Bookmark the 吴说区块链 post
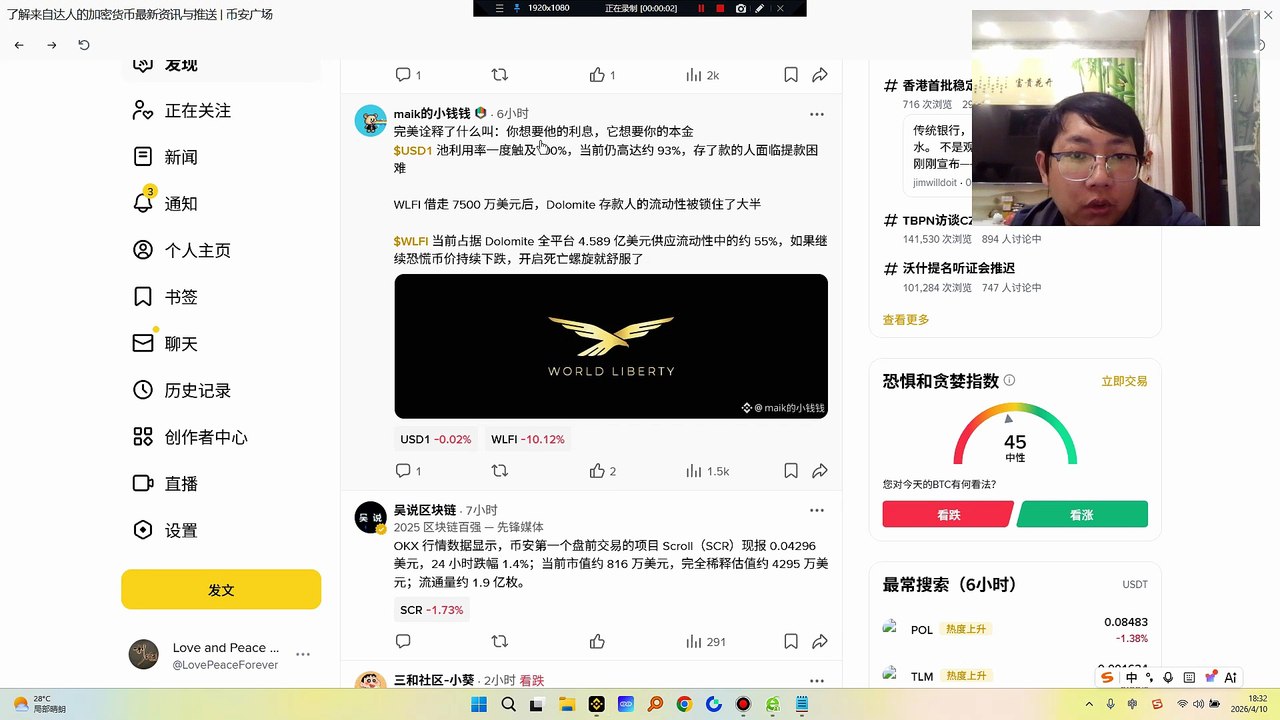This screenshot has height=720, width=1280. click(791, 641)
